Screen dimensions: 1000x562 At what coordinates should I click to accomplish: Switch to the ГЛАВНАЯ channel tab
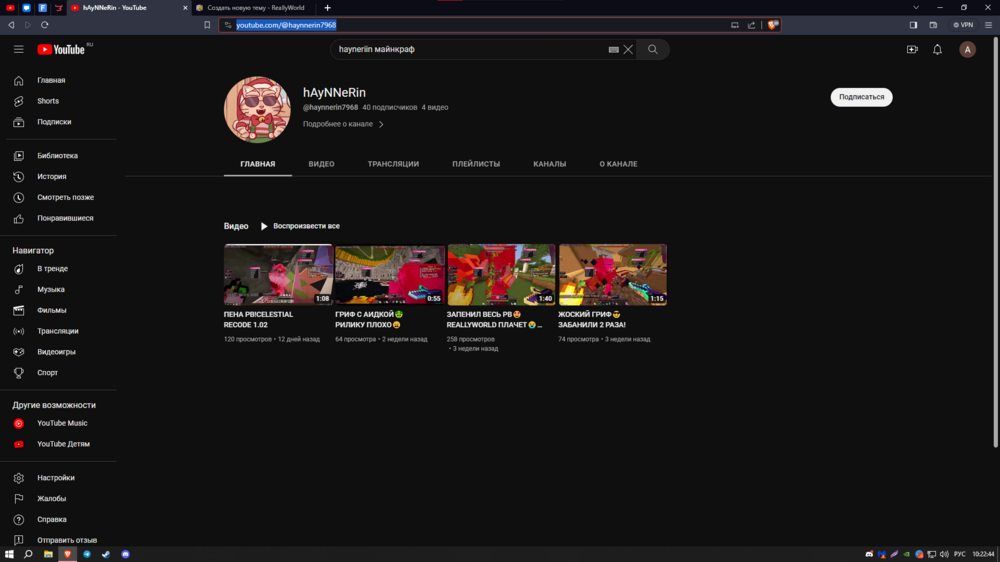[x=258, y=164]
